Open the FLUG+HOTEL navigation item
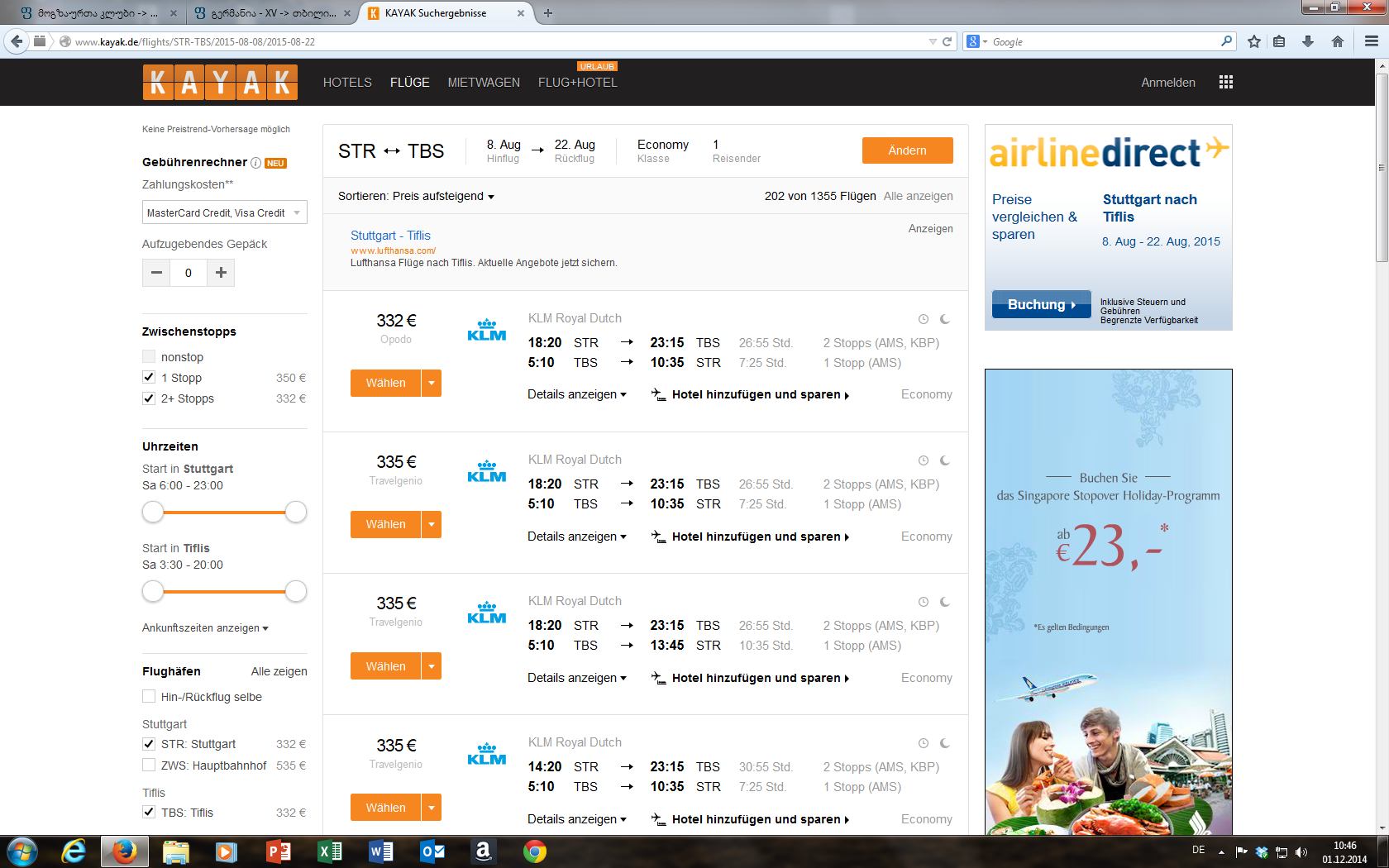This screenshot has height=868, width=1389. tap(578, 83)
